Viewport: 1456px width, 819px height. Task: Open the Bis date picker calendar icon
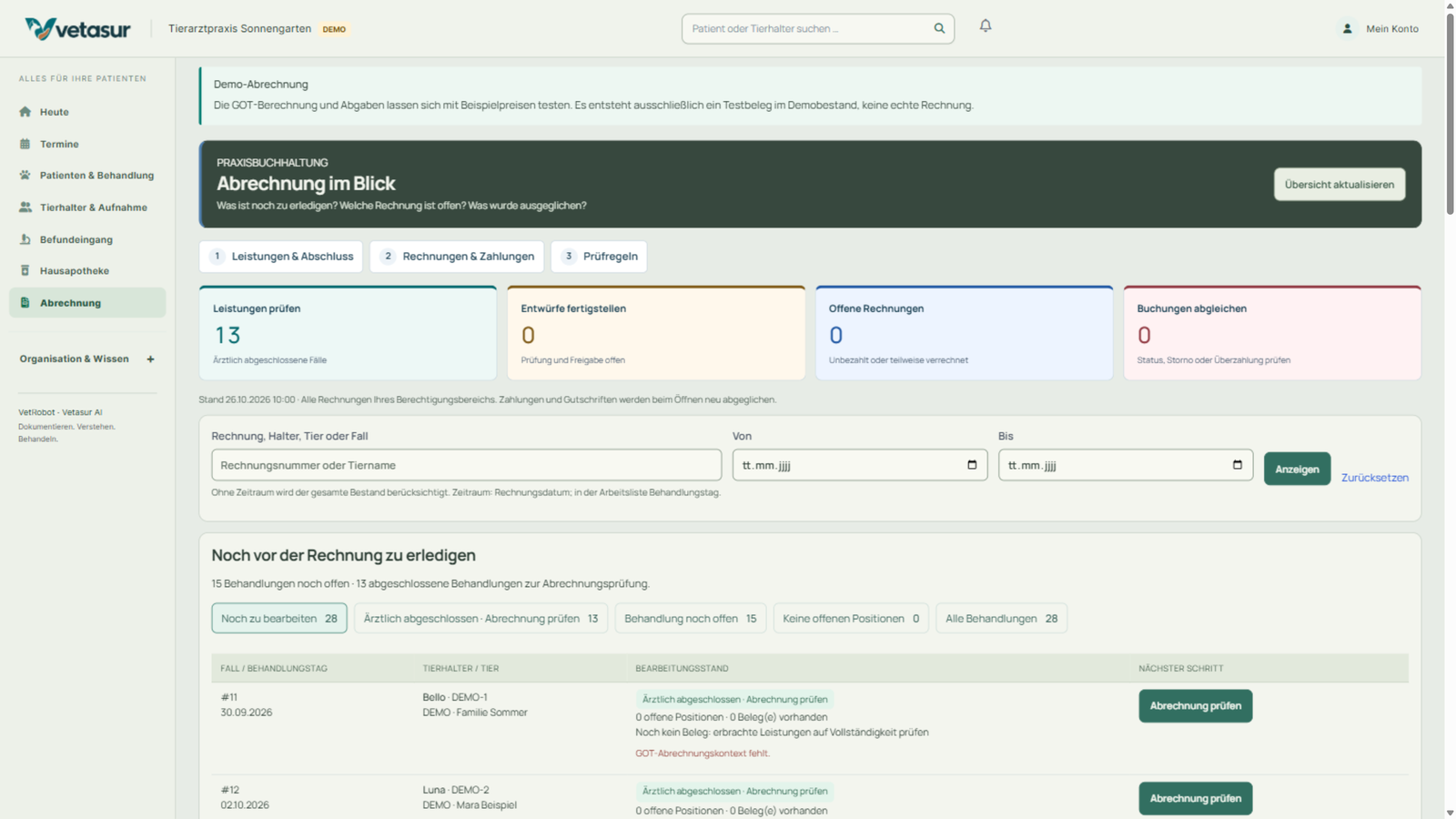[1238, 465]
